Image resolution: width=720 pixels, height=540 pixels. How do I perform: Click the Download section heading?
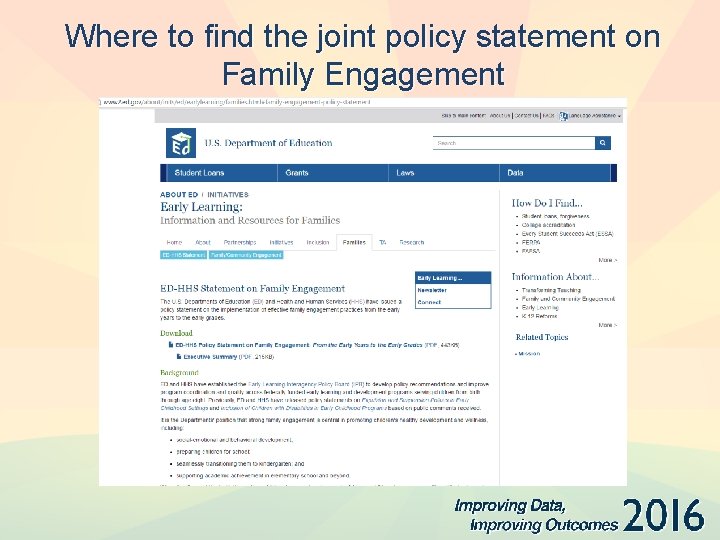176,333
